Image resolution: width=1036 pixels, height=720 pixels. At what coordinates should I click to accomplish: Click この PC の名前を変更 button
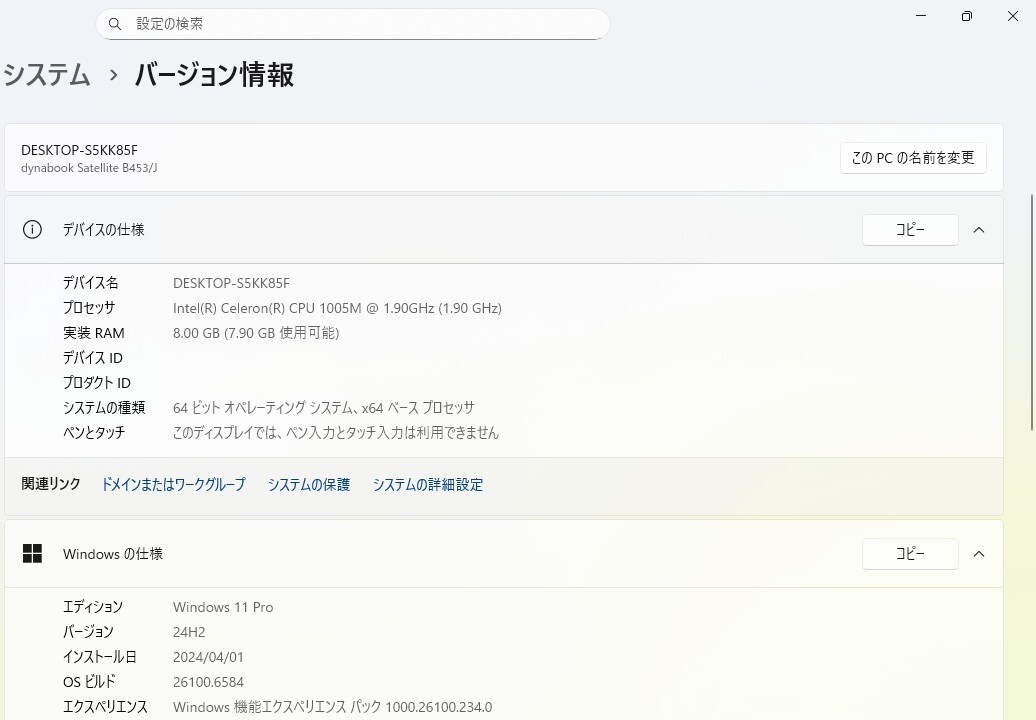point(912,158)
